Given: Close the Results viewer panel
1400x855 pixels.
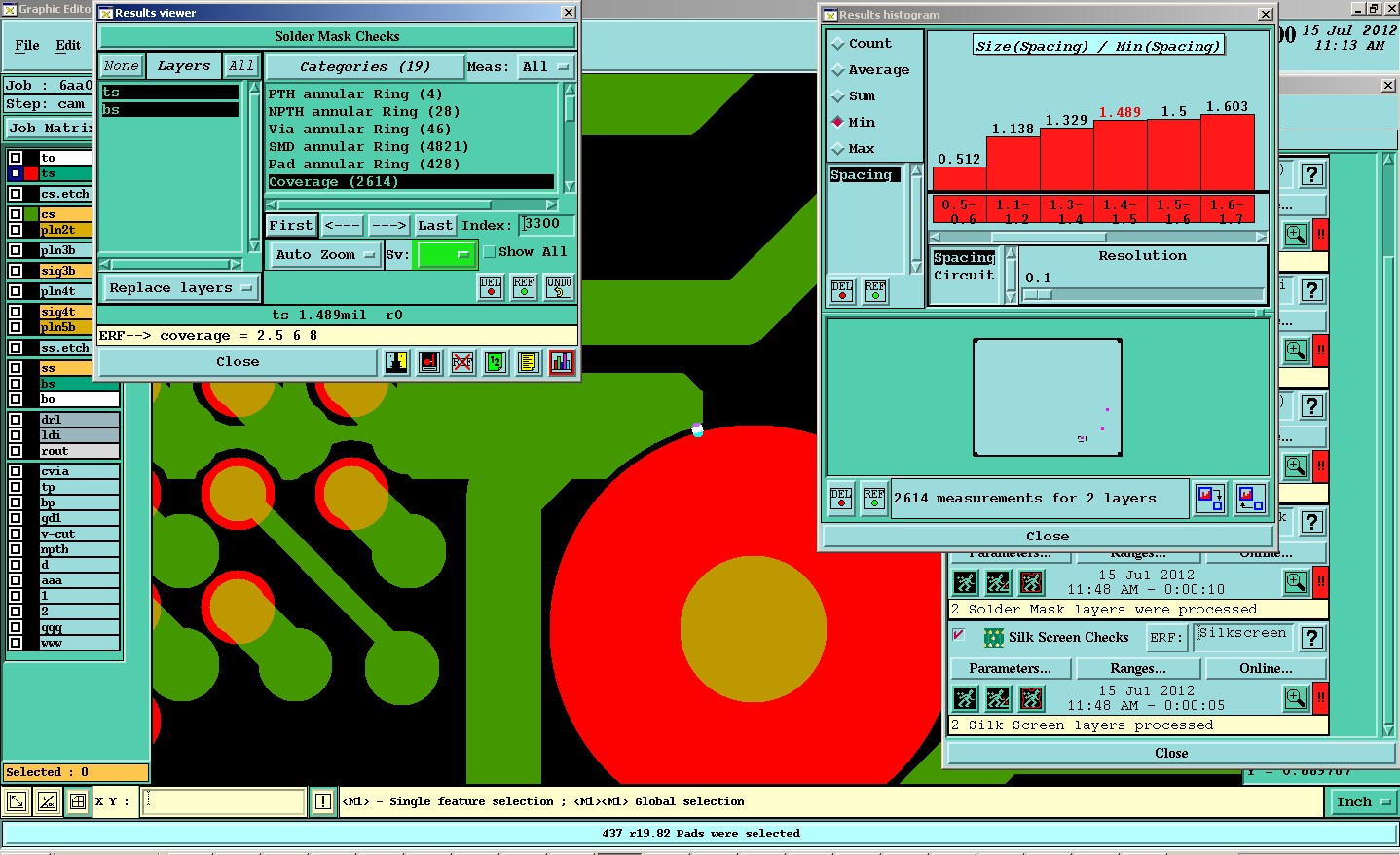Looking at the screenshot, I should 238,362.
